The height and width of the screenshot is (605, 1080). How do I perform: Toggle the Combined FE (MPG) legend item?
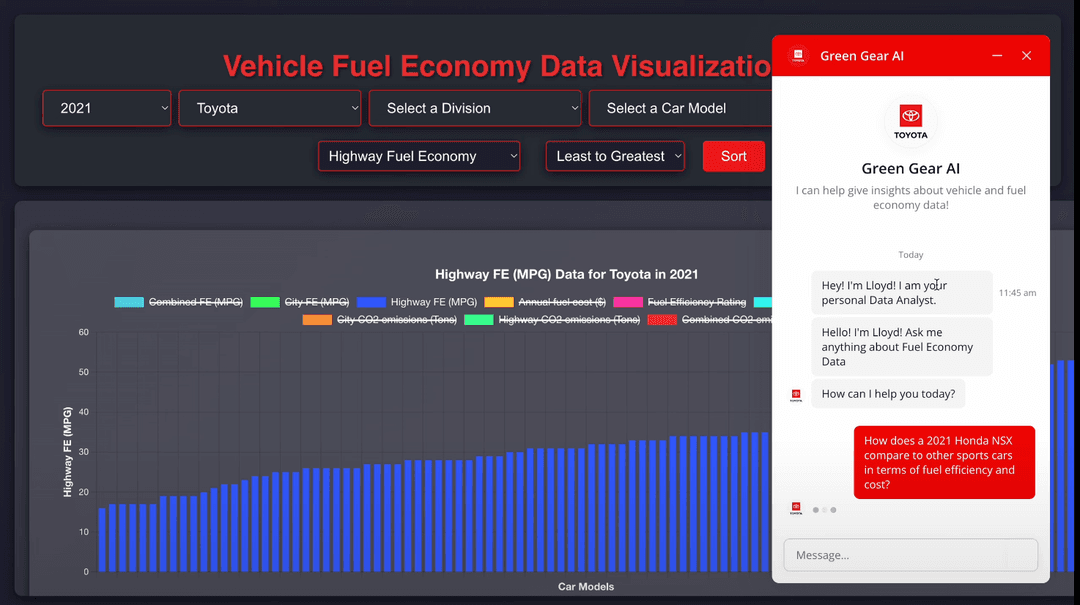point(179,302)
